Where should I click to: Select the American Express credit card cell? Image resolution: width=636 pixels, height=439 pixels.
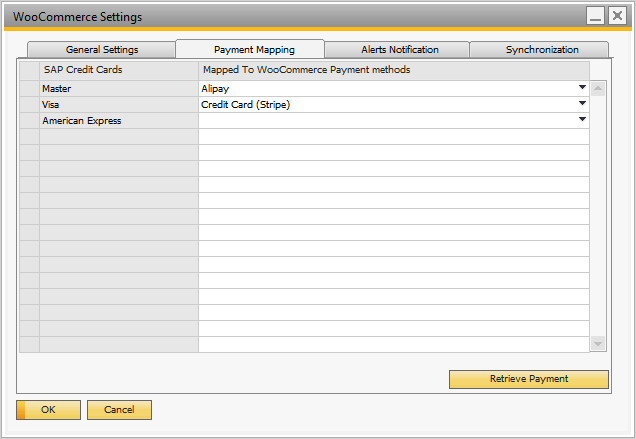(118, 120)
